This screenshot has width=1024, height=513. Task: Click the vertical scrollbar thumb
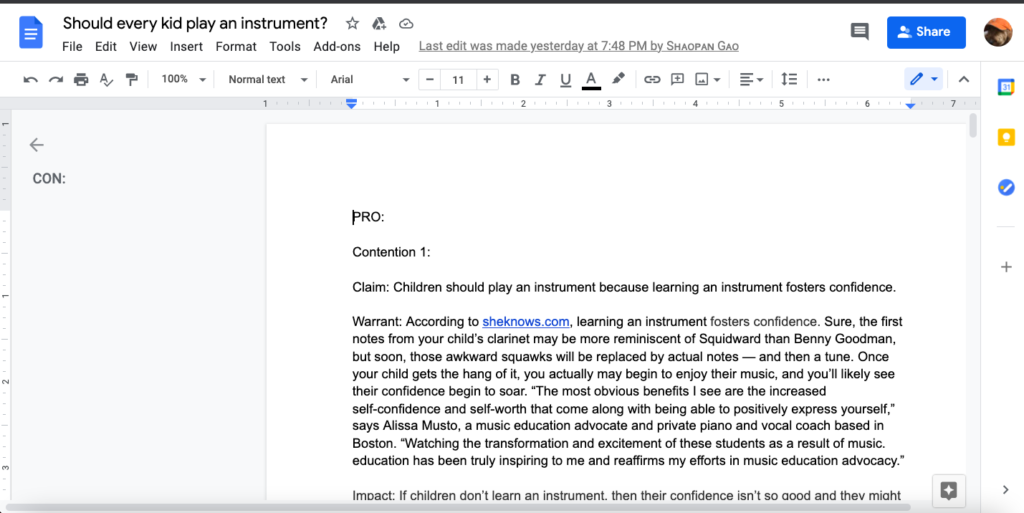[972, 125]
